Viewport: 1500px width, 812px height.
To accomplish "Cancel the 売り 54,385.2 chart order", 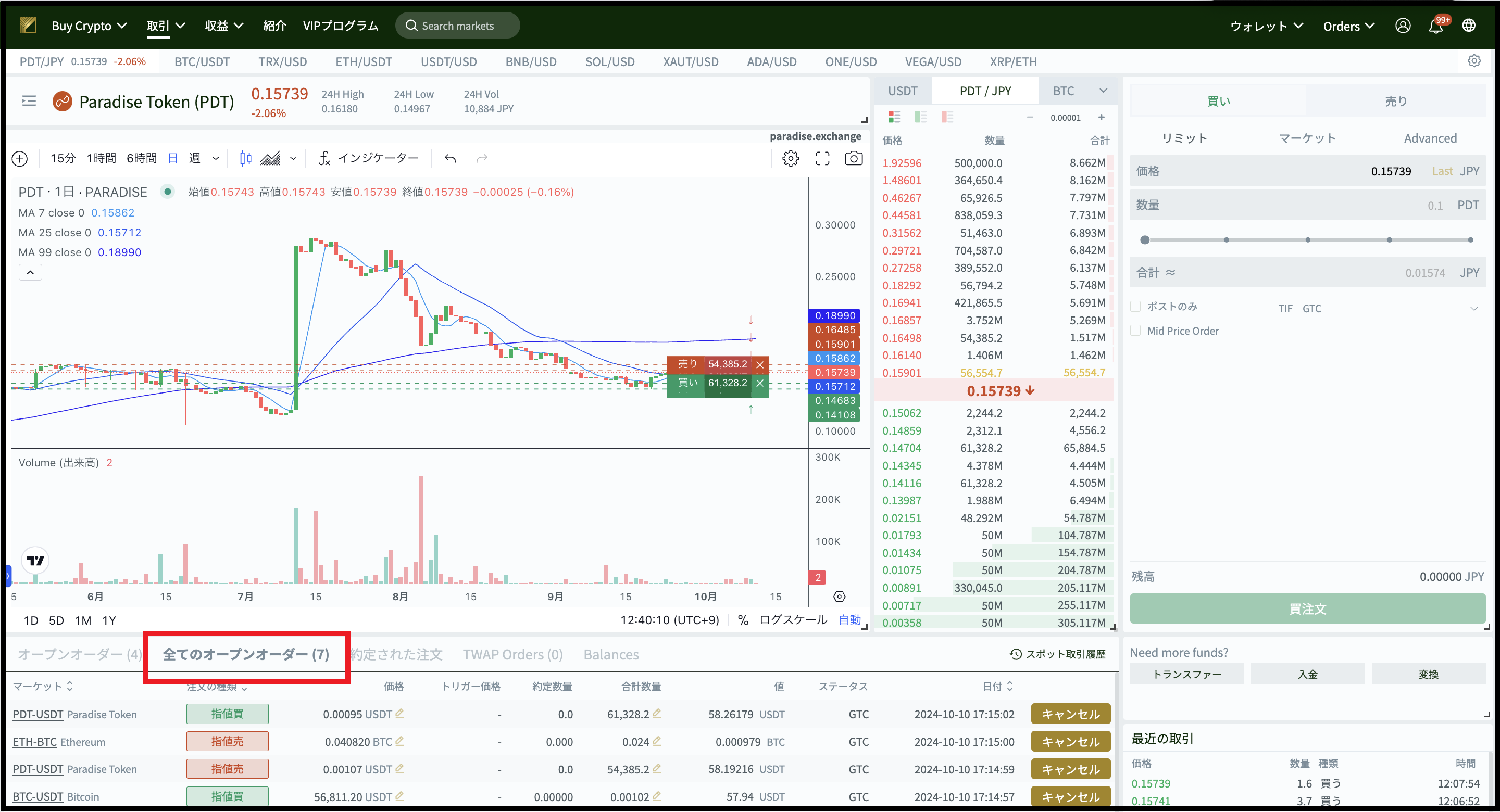I will click(760, 365).
